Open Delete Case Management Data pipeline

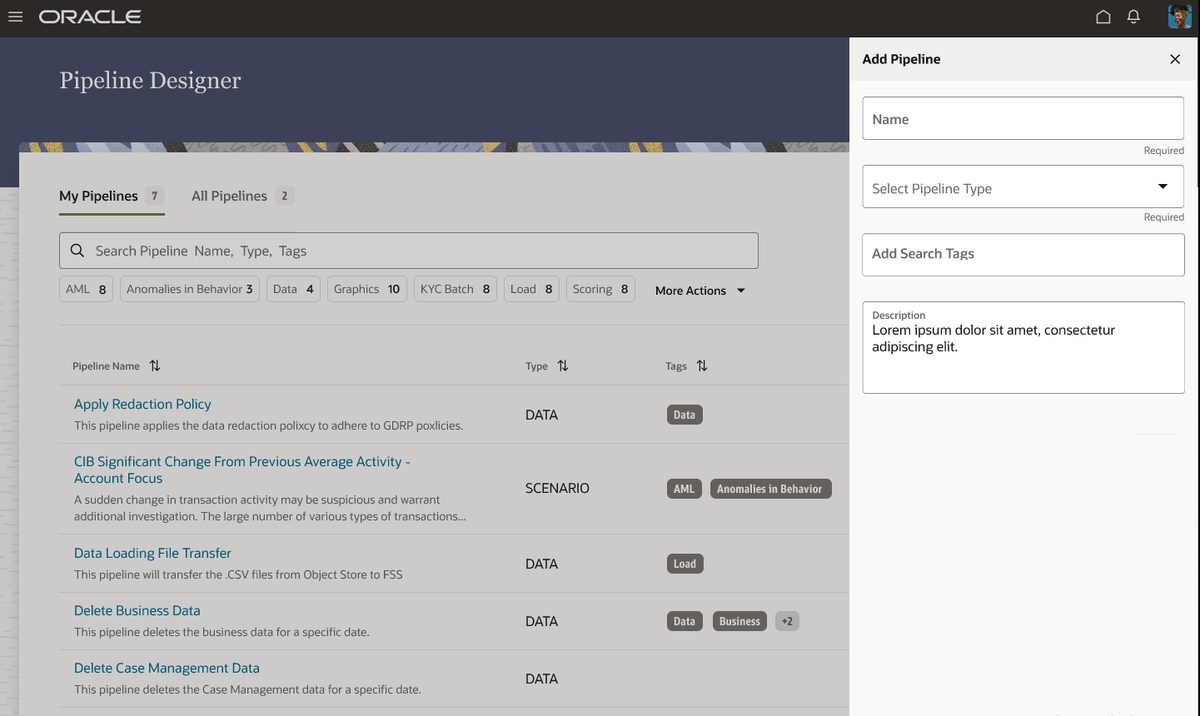pyautogui.click(x=166, y=668)
